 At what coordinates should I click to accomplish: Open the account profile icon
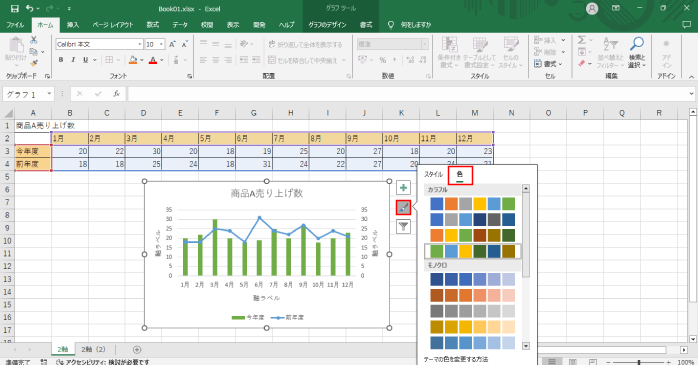click(592, 8)
